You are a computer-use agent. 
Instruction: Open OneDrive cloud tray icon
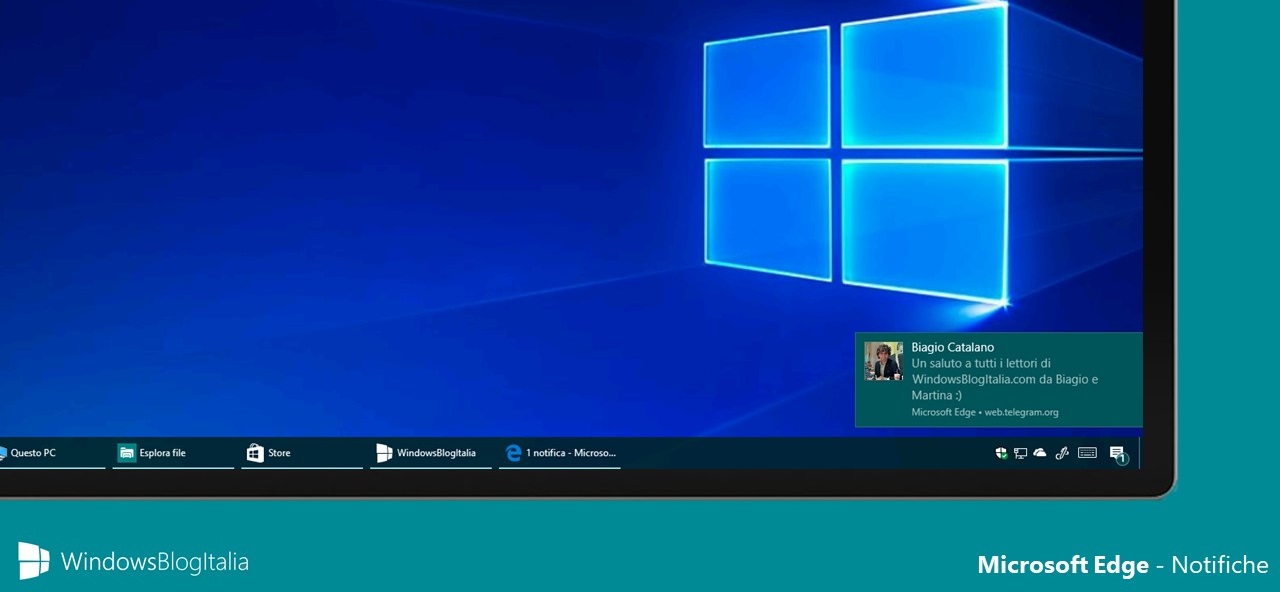(1040, 453)
